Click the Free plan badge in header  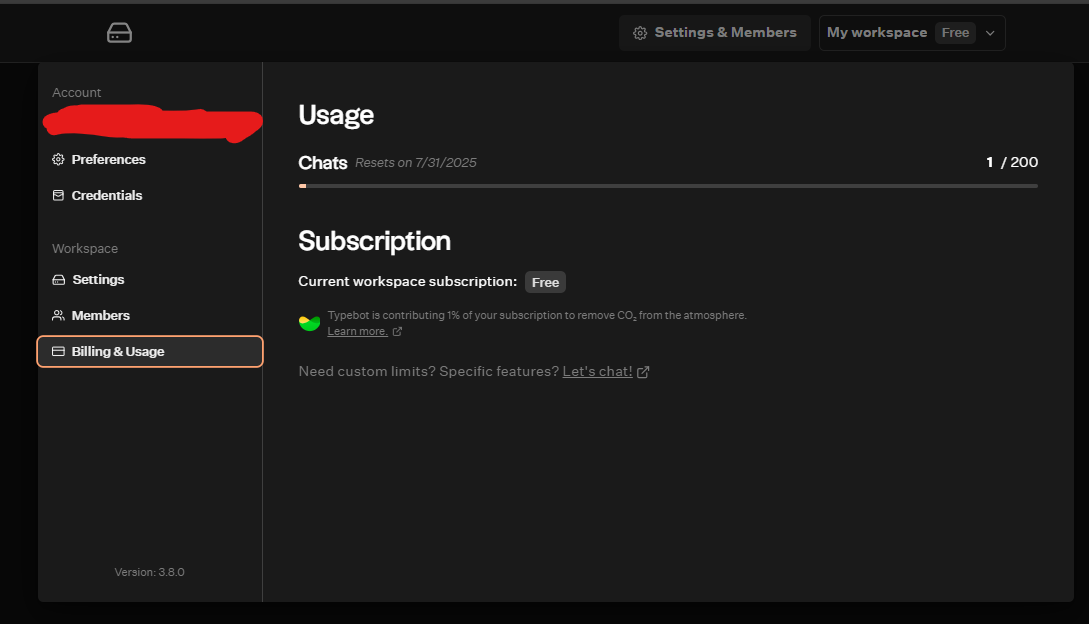coord(955,33)
